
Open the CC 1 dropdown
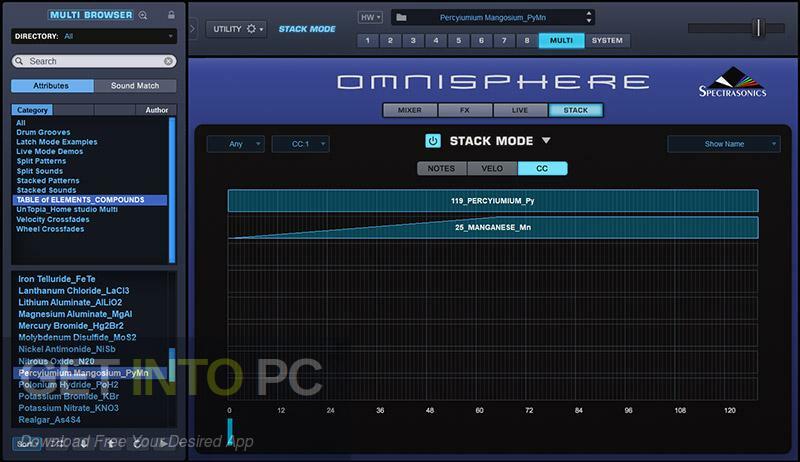[301, 144]
